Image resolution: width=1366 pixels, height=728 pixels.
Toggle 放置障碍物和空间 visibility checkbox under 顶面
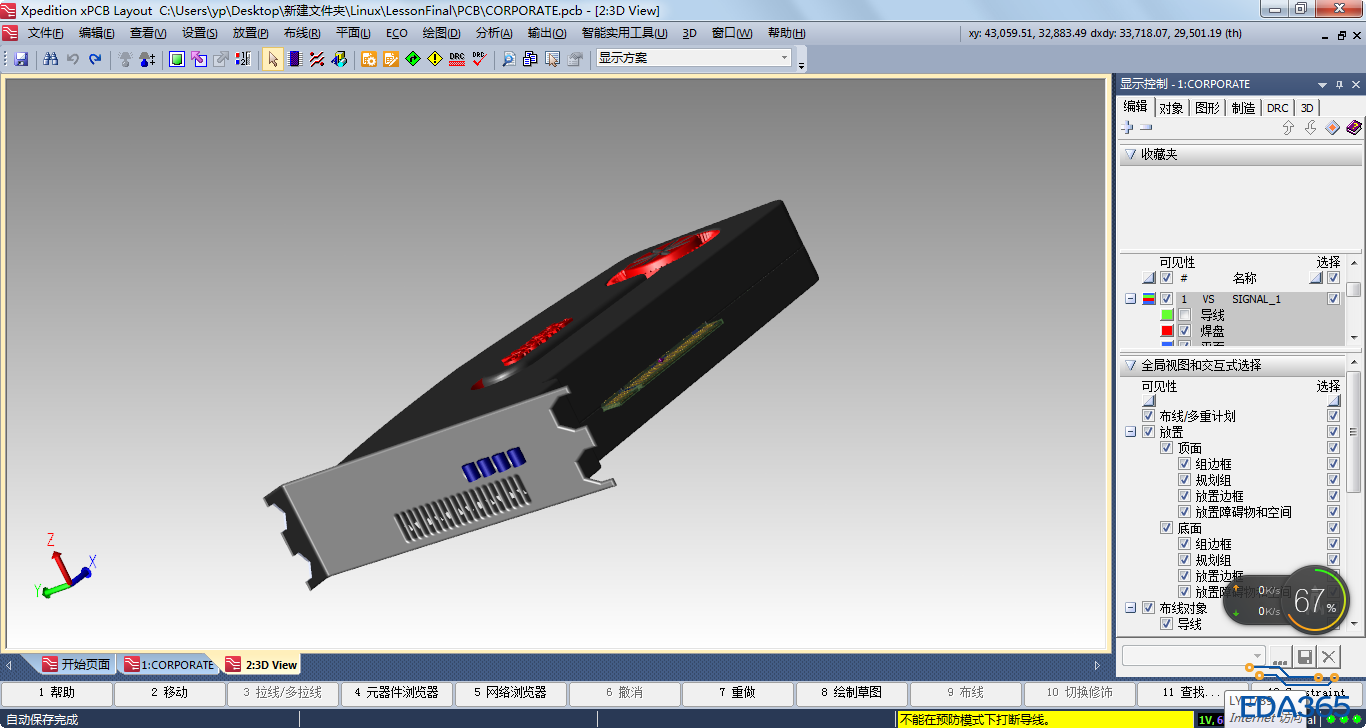coord(1185,512)
